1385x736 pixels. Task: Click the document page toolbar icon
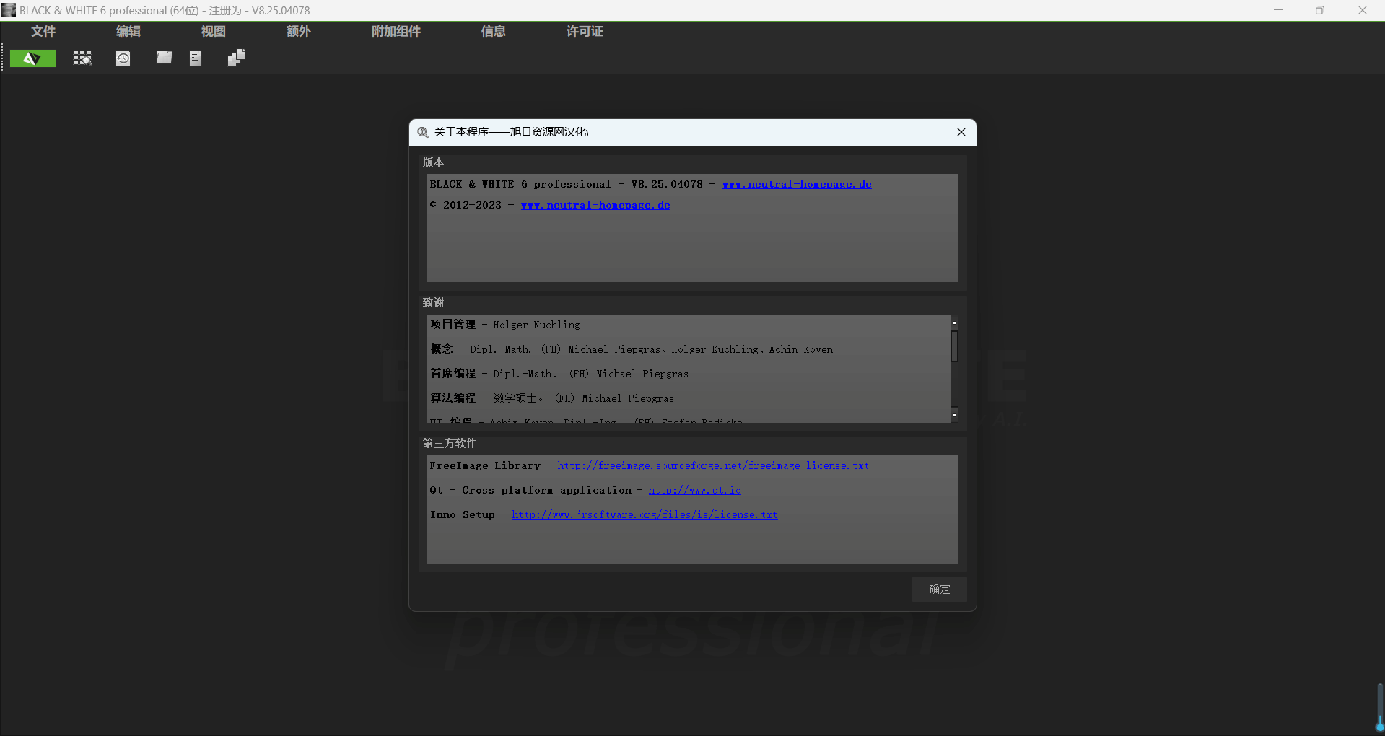(x=195, y=59)
